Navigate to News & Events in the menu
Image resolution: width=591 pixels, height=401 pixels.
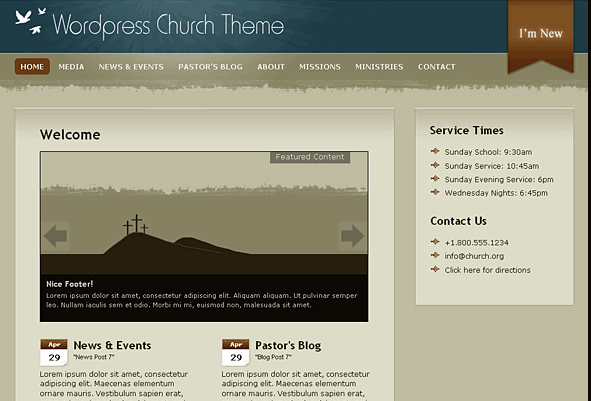tap(131, 67)
